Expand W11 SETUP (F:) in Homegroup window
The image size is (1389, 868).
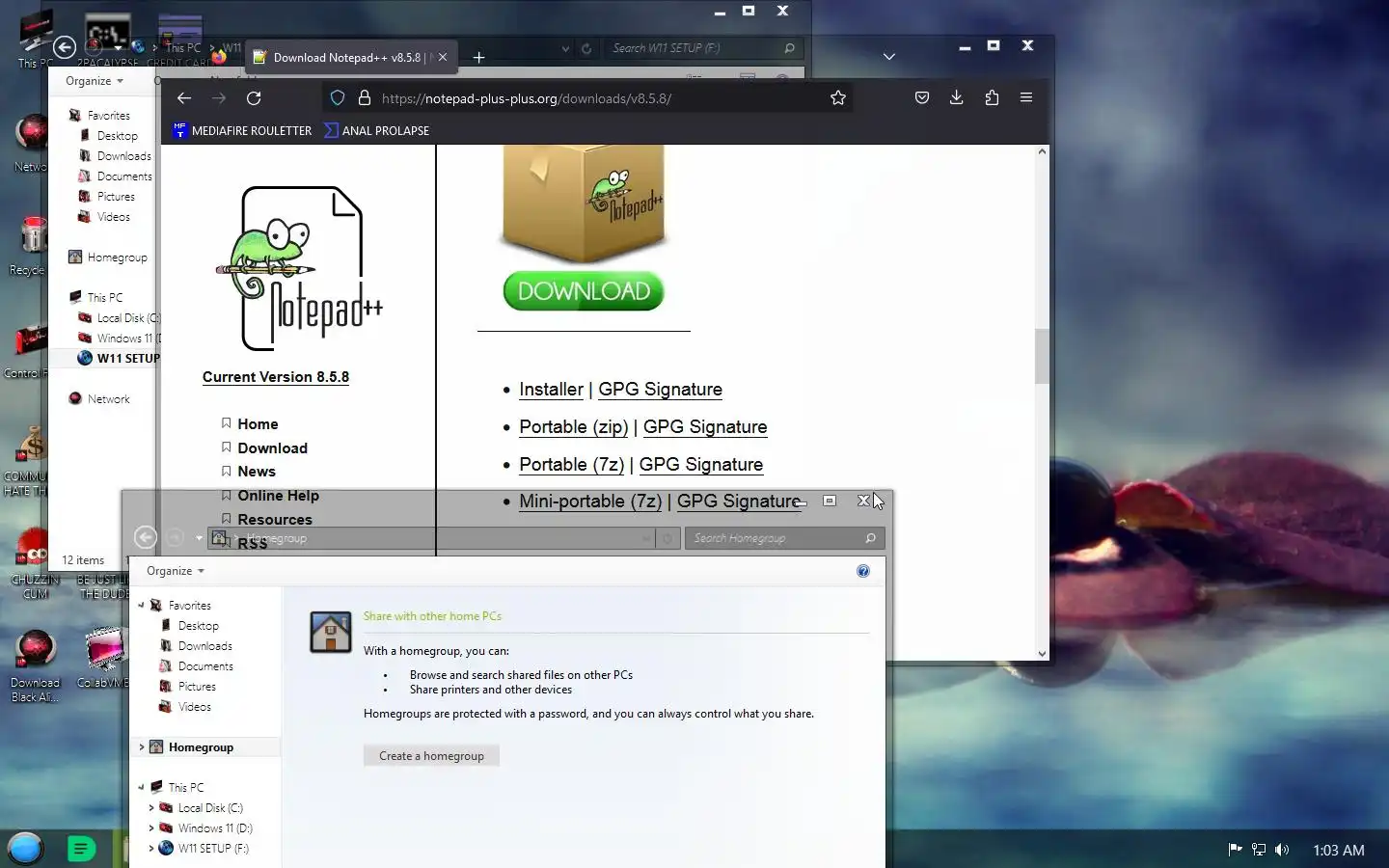(x=151, y=849)
